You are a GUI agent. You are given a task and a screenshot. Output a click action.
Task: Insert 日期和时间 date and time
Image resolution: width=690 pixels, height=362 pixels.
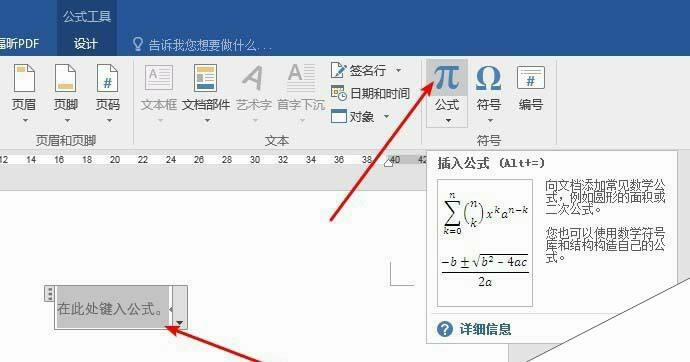tap(370, 93)
